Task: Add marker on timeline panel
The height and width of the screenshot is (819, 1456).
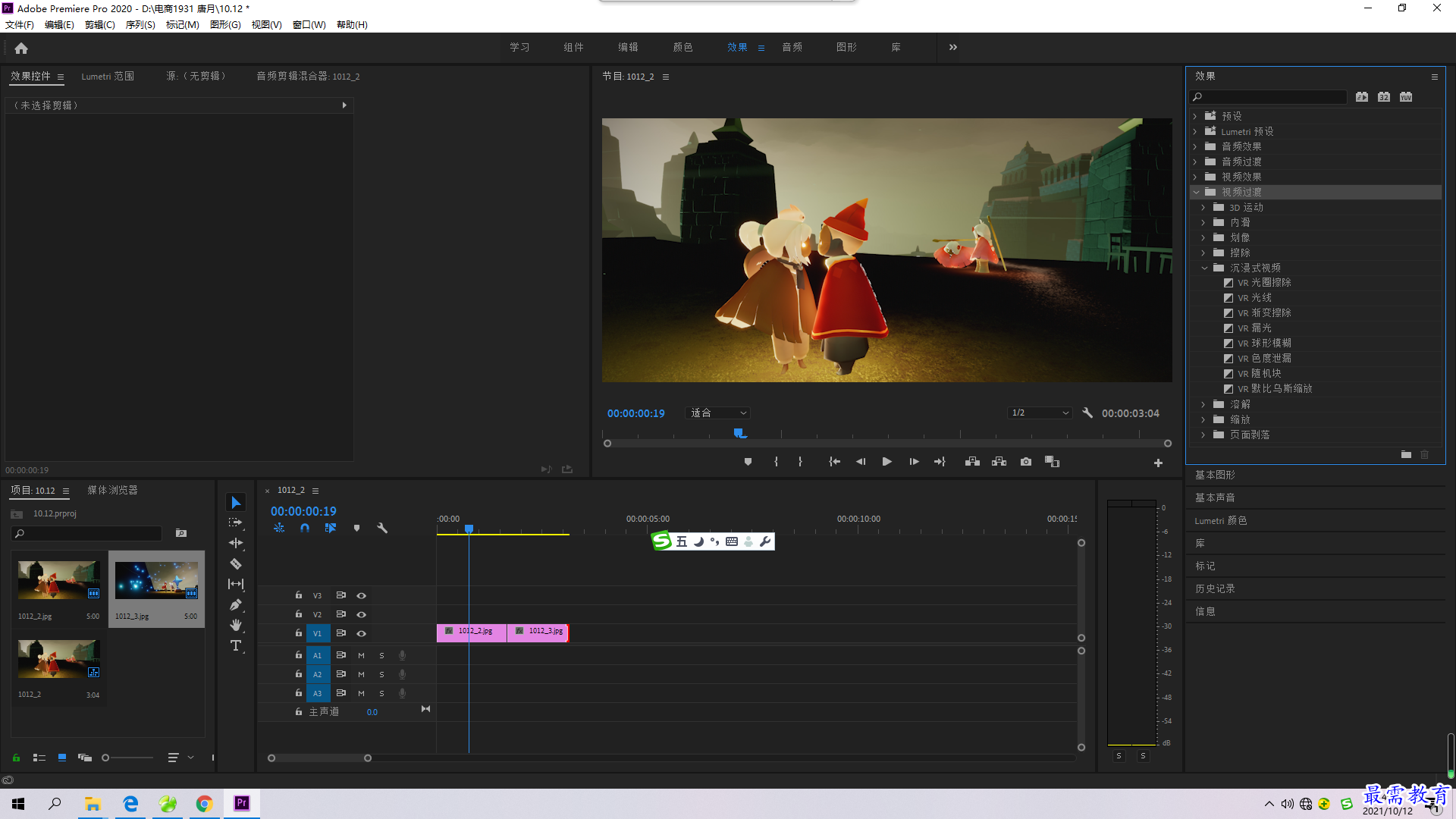Action: click(356, 528)
